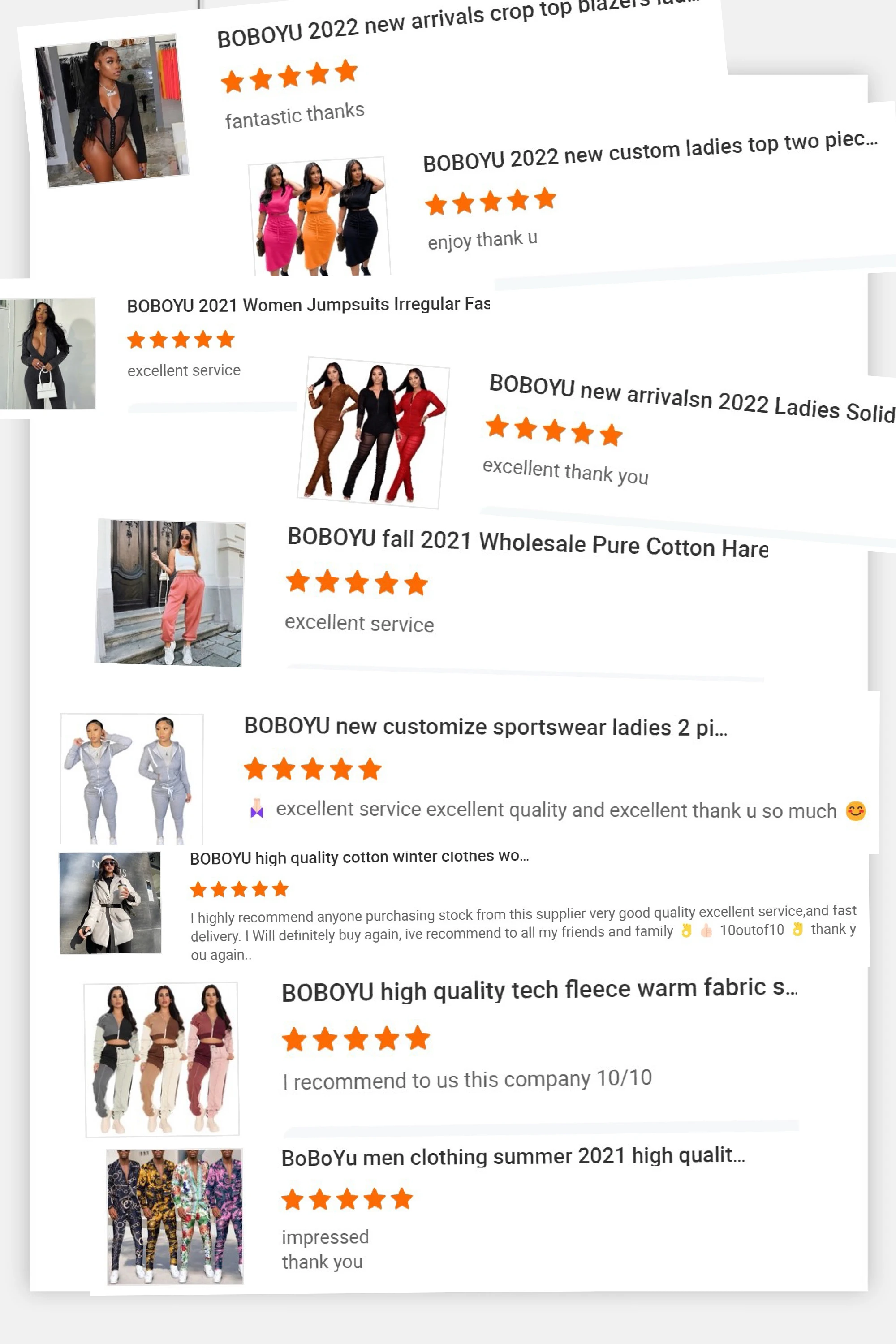The width and height of the screenshot is (896, 1344).
Task: Open the white winter coat product thumbnail
Action: click(110, 903)
